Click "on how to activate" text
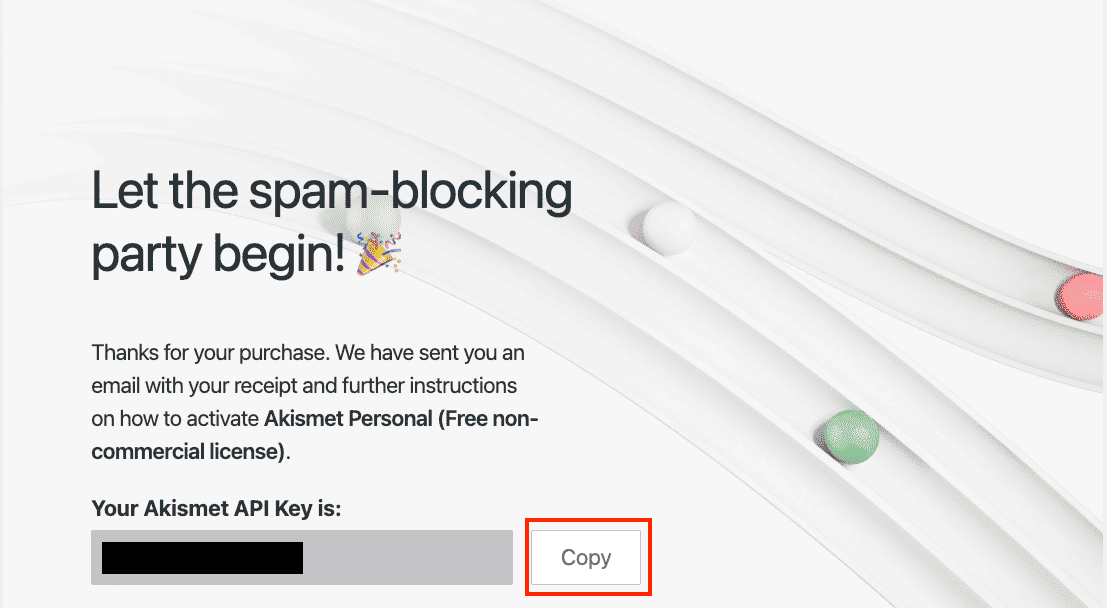The height and width of the screenshot is (608, 1107). click(174, 418)
